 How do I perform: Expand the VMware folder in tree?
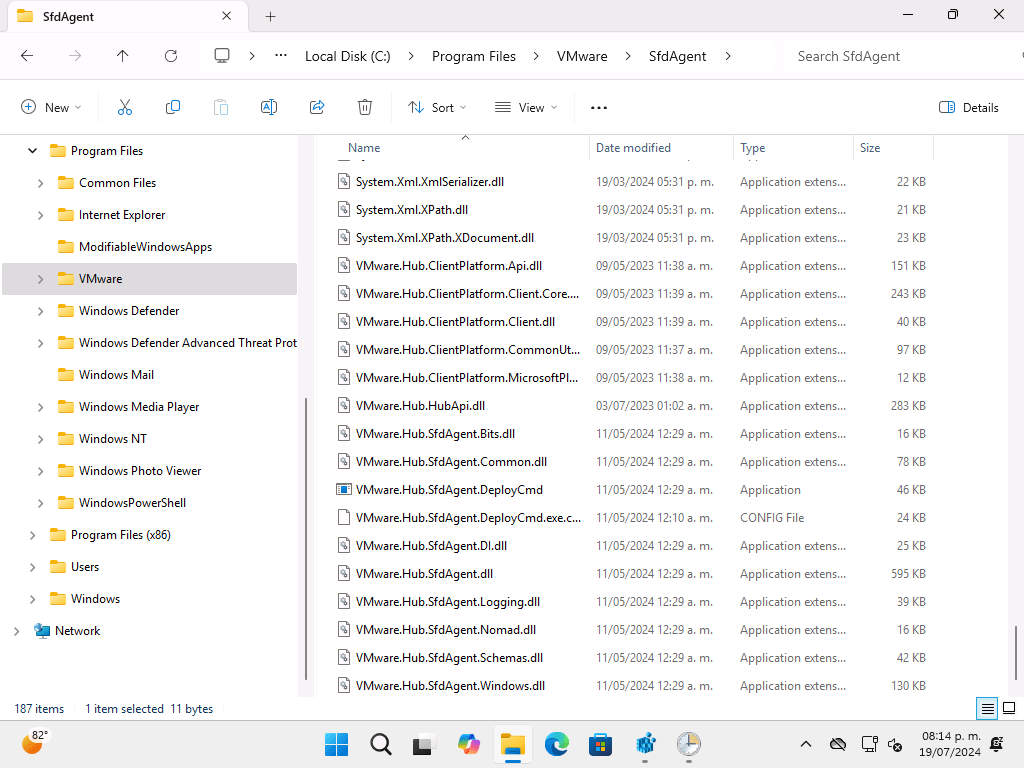40,279
